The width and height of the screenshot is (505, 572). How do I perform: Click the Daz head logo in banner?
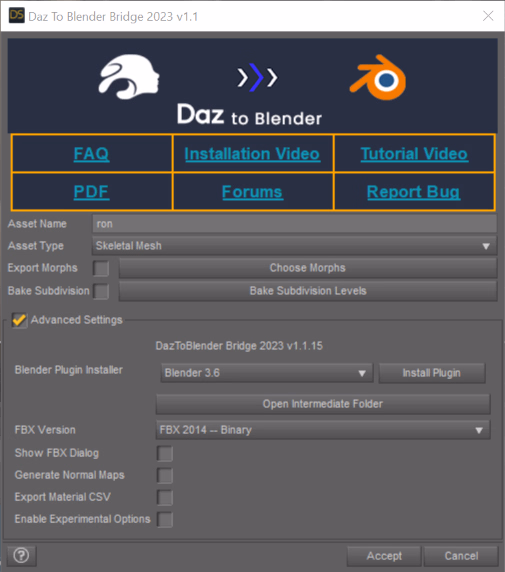tap(129, 77)
